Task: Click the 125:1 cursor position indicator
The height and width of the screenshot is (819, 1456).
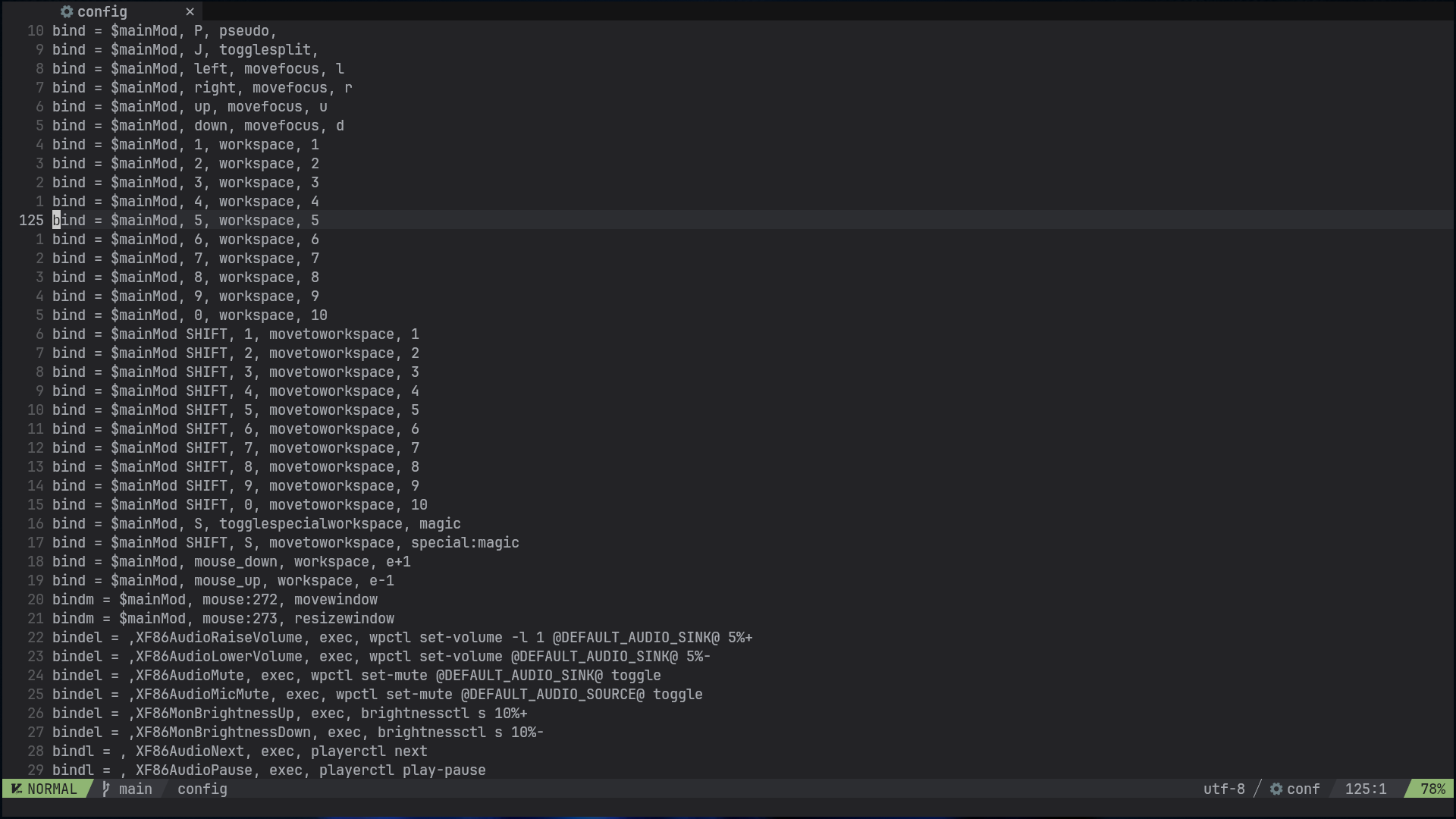Action: (x=1366, y=789)
